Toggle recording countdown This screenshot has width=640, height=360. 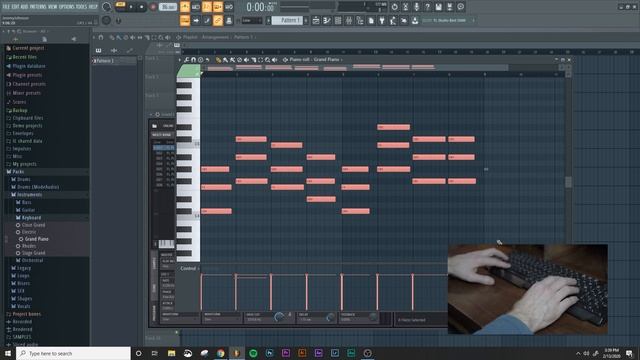tap(207, 7)
